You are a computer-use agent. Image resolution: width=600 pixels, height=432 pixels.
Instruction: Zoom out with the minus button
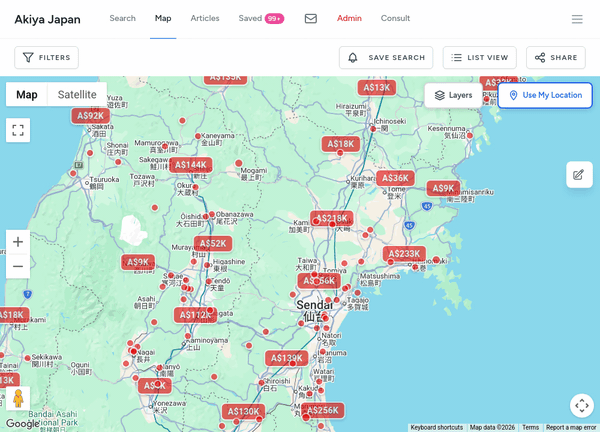18,266
